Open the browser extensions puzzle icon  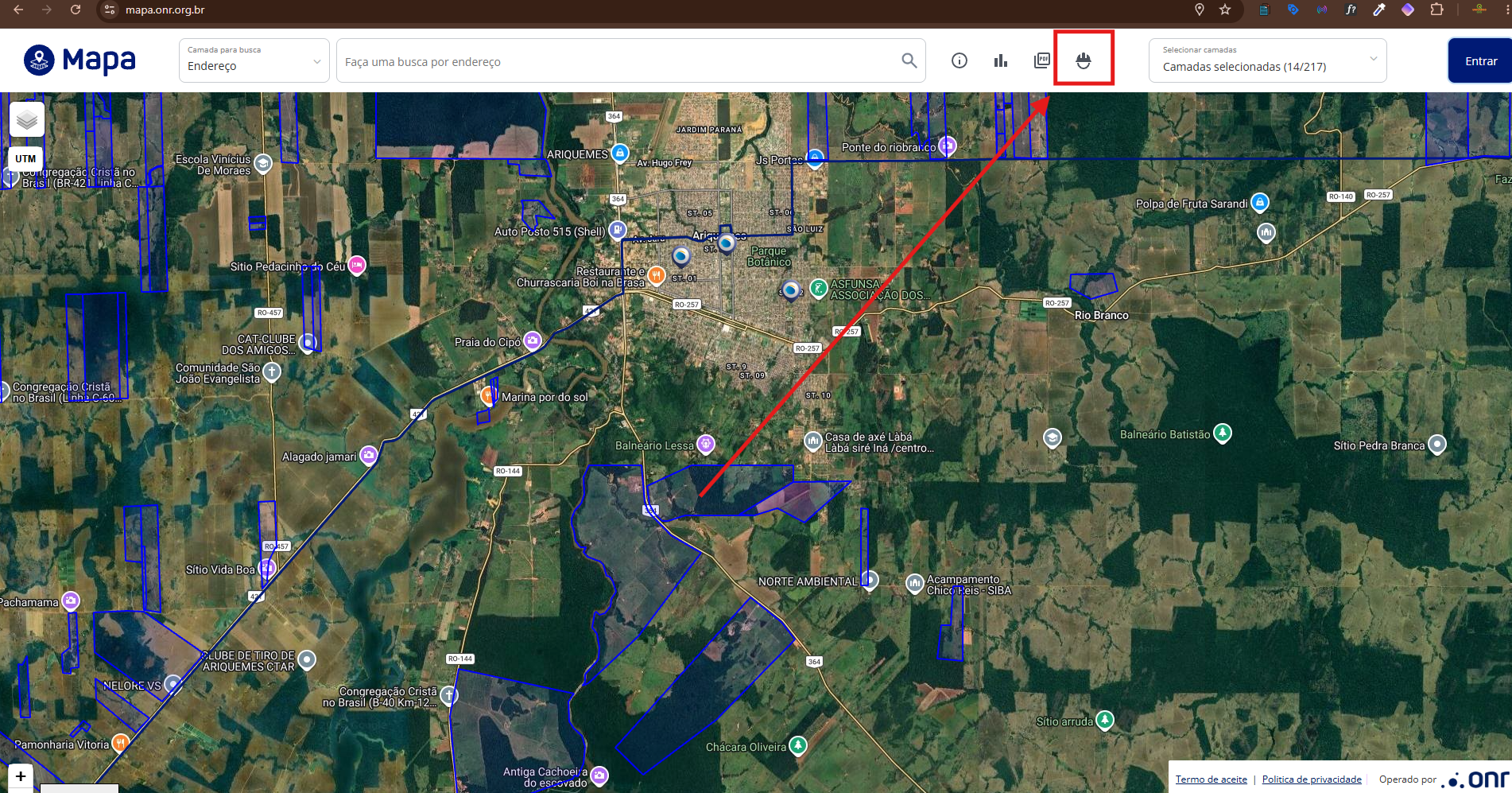pos(1436,10)
